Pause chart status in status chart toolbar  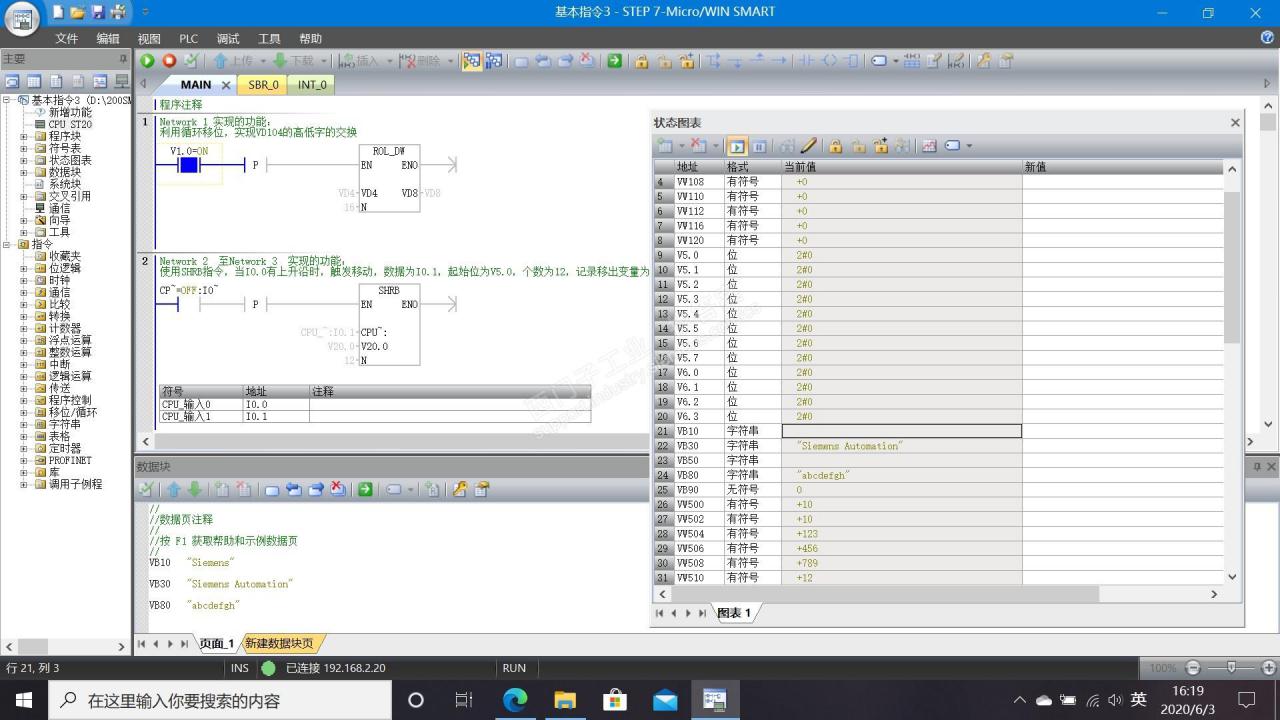click(759, 146)
